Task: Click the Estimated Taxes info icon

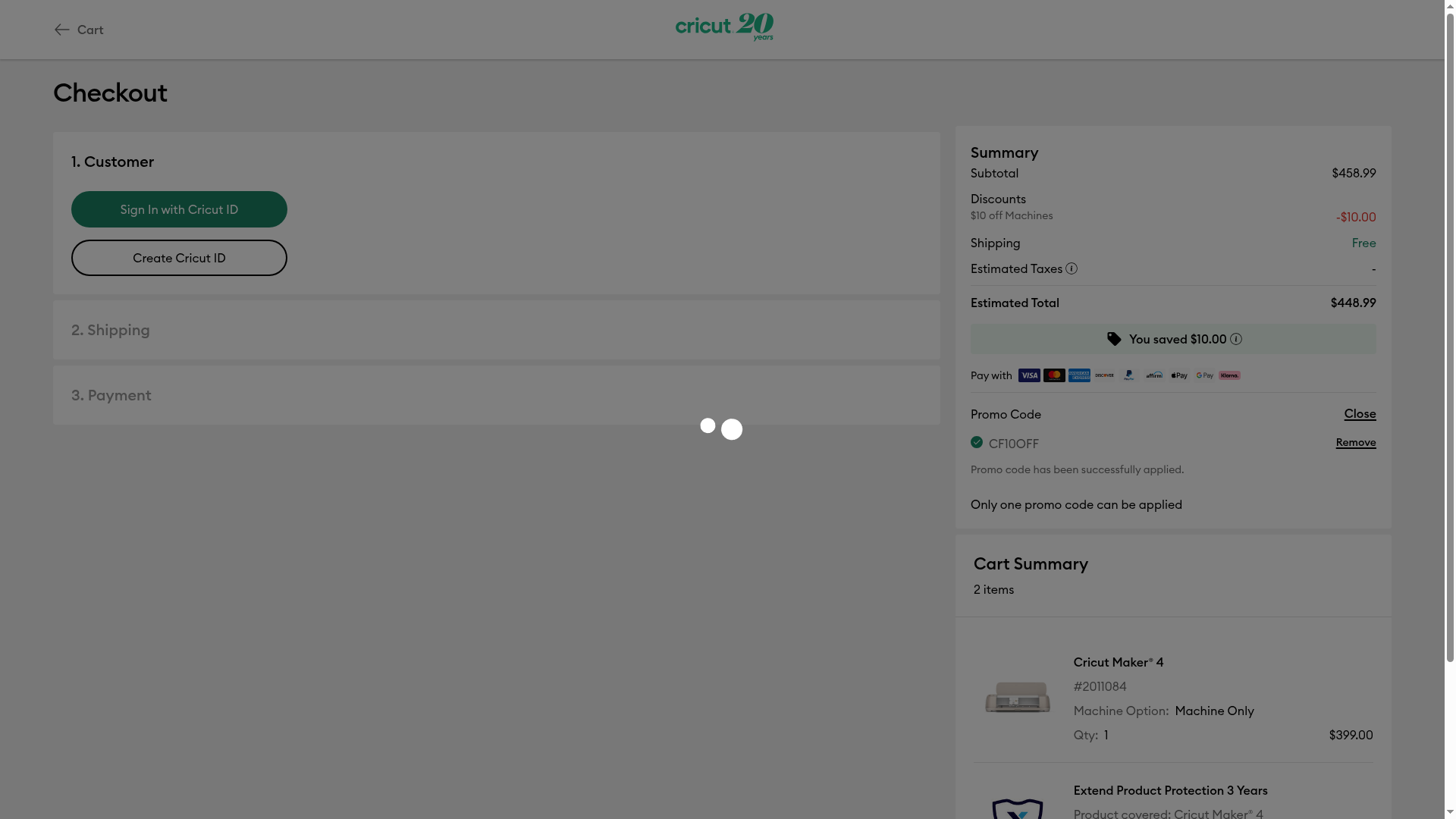Action: click(1072, 268)
